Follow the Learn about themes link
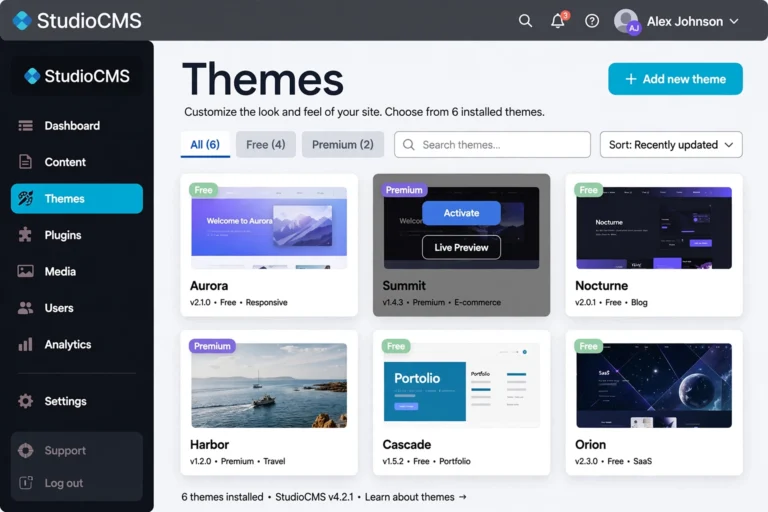The image size is (768, 512). tap(415, 497)
